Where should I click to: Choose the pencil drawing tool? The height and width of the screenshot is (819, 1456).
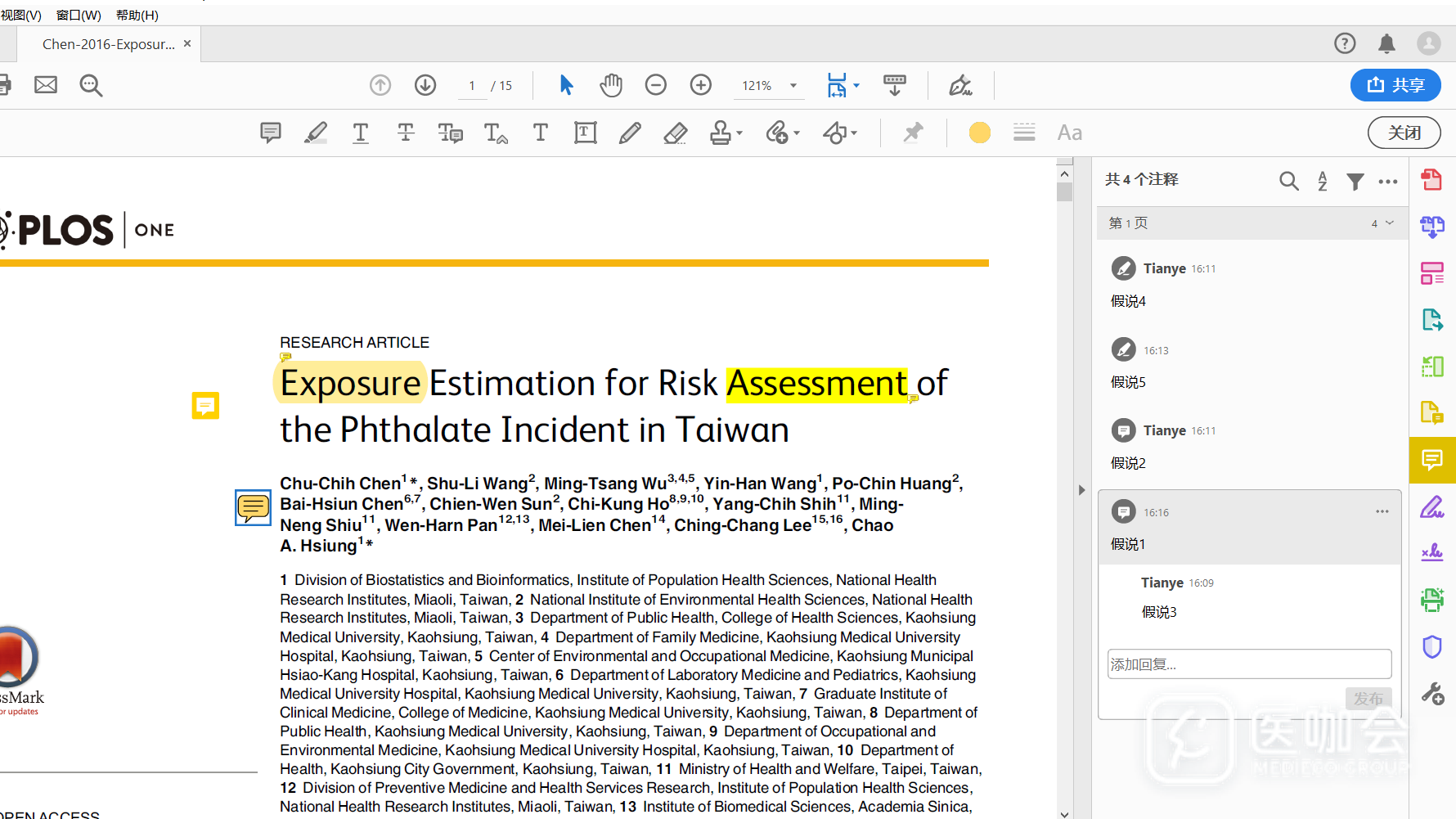click(x=629, y=133)
